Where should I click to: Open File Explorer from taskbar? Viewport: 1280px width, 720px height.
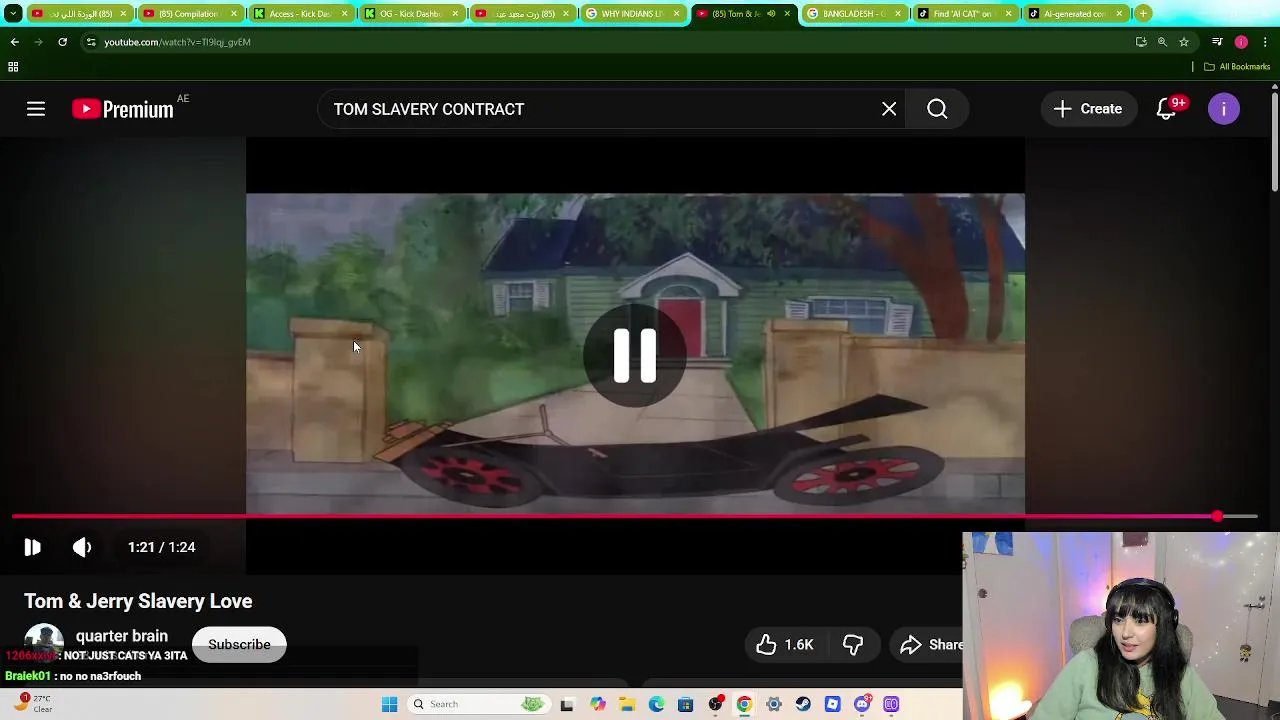(627, 704)
